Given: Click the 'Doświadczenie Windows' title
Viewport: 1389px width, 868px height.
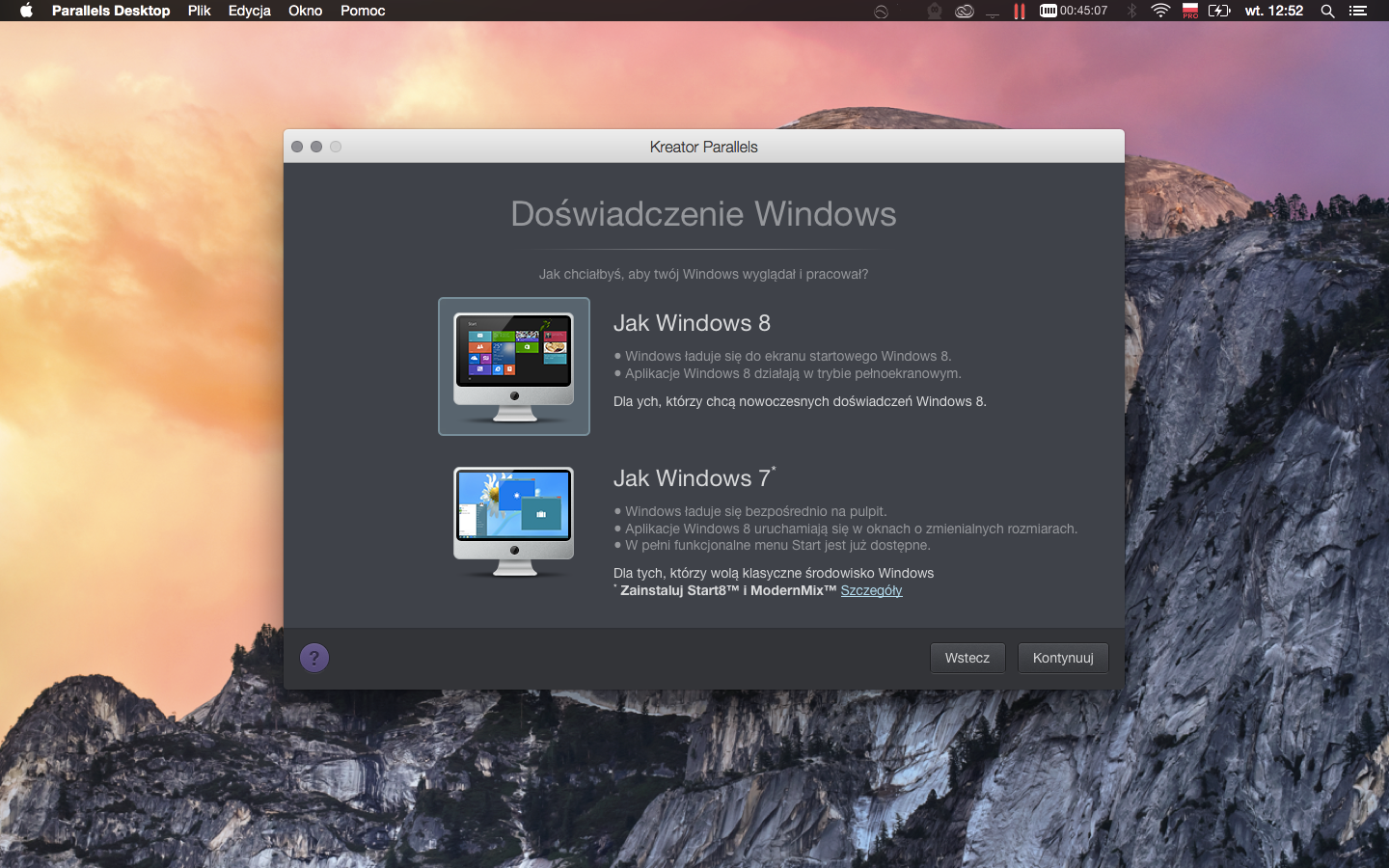Looking at the screenshot, I should [703, 214].
